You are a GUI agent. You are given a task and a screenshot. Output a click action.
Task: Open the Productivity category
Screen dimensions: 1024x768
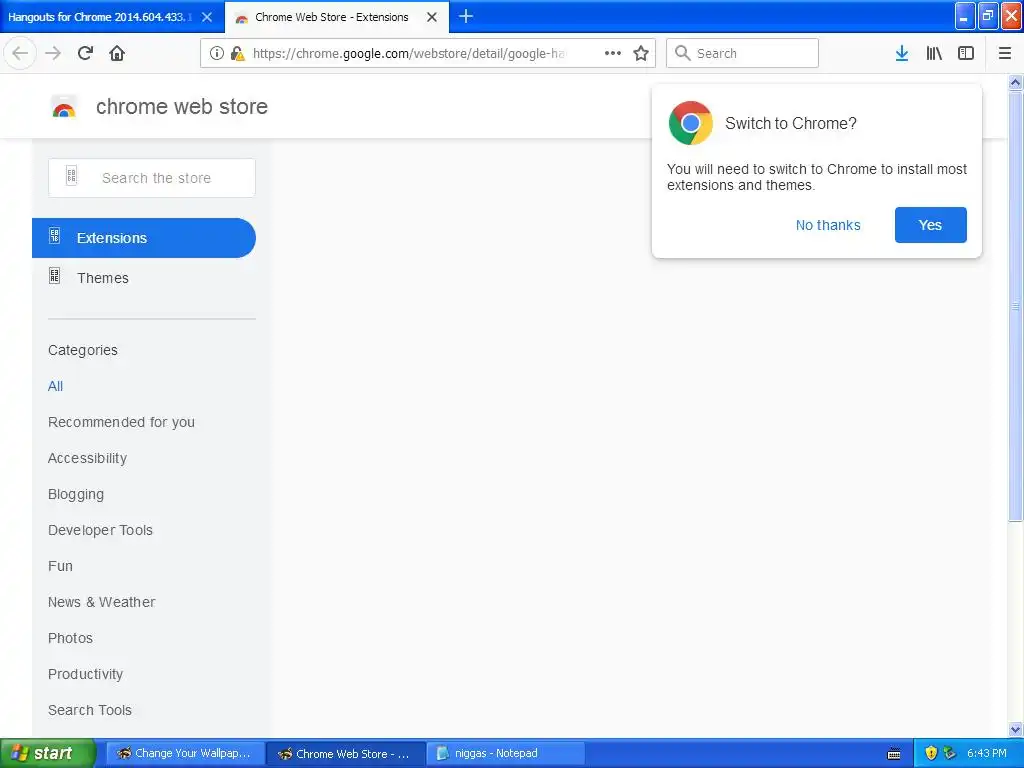click(x=85, y=674)
